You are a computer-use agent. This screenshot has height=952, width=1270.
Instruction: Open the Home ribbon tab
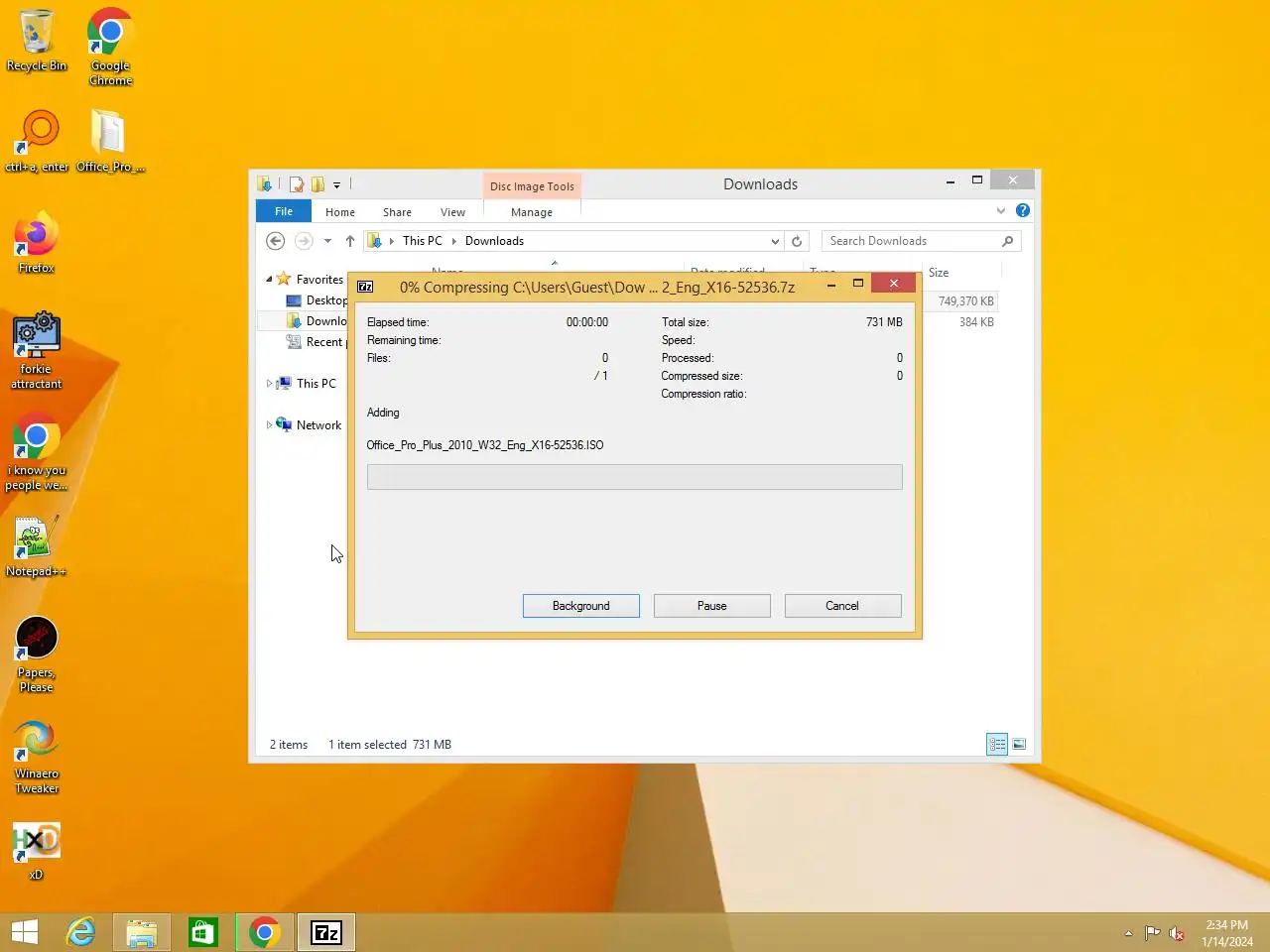point(340,212)
